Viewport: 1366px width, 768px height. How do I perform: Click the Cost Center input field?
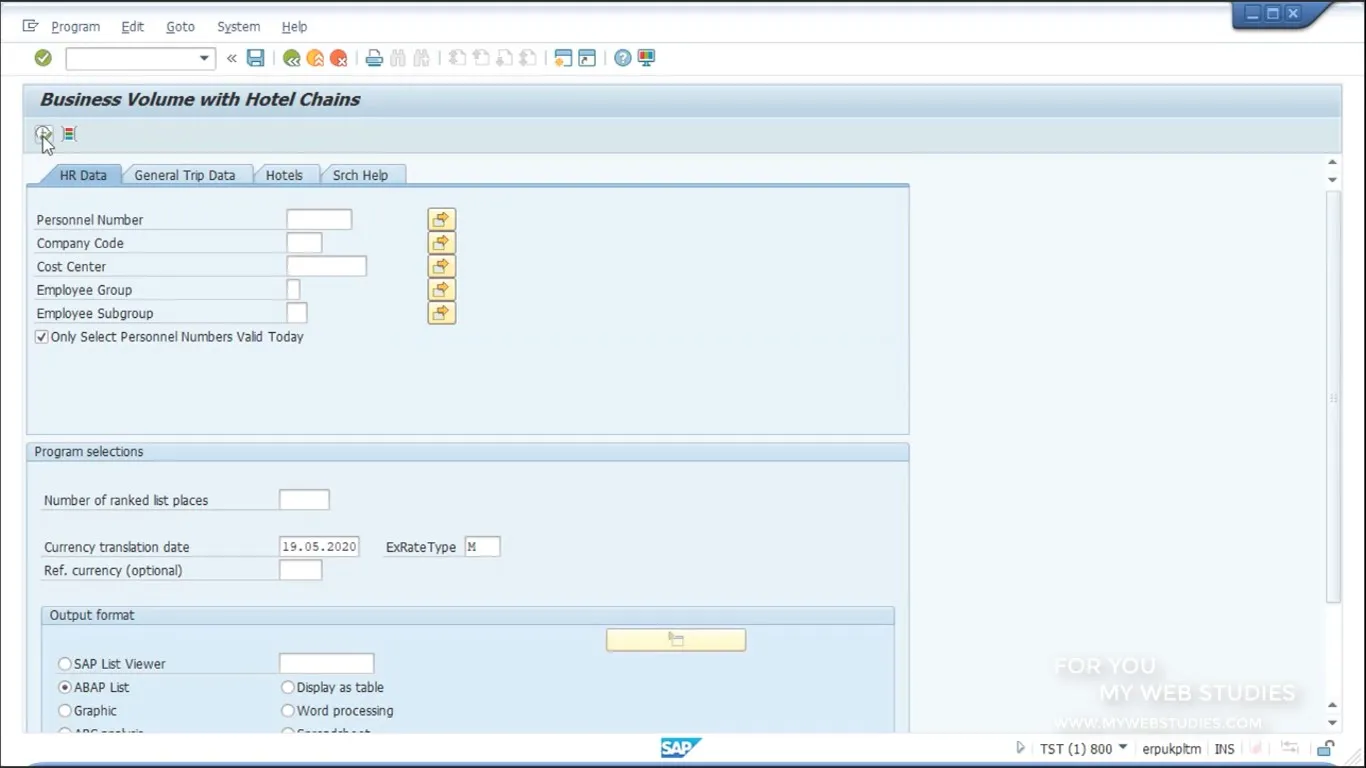click(x=327, y=266)
